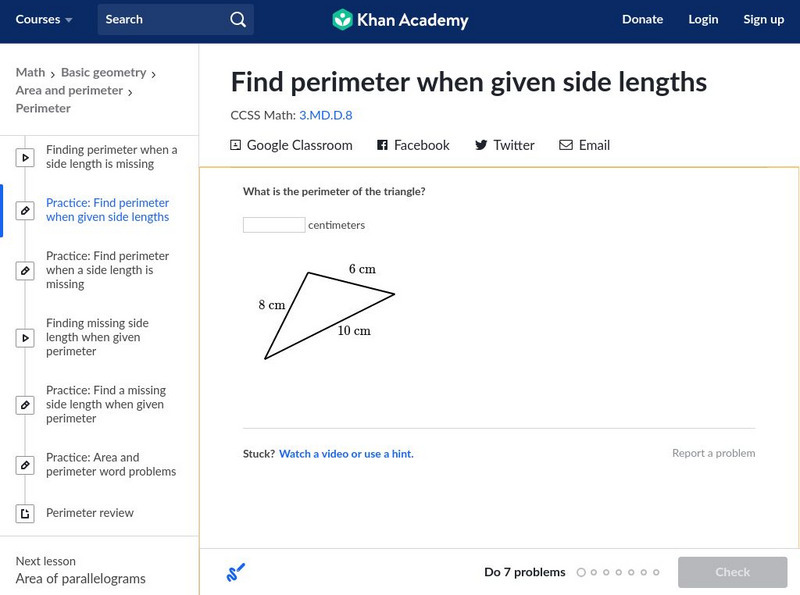Click the first problem progress circle
Image resolution: width=800 pixels, height=595 pixels.
581,573
